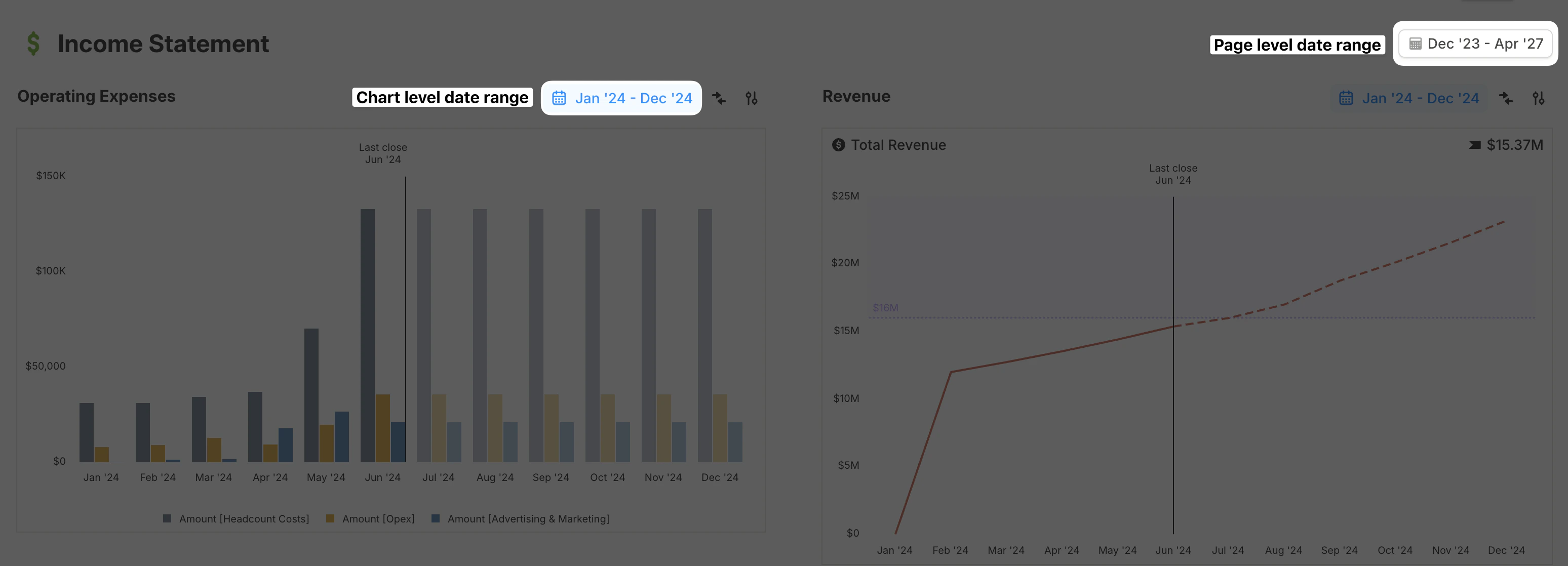Open Revenue Jan '24 - Dec '24 range
This screenshot has height=566, width=1568.
1420,98
